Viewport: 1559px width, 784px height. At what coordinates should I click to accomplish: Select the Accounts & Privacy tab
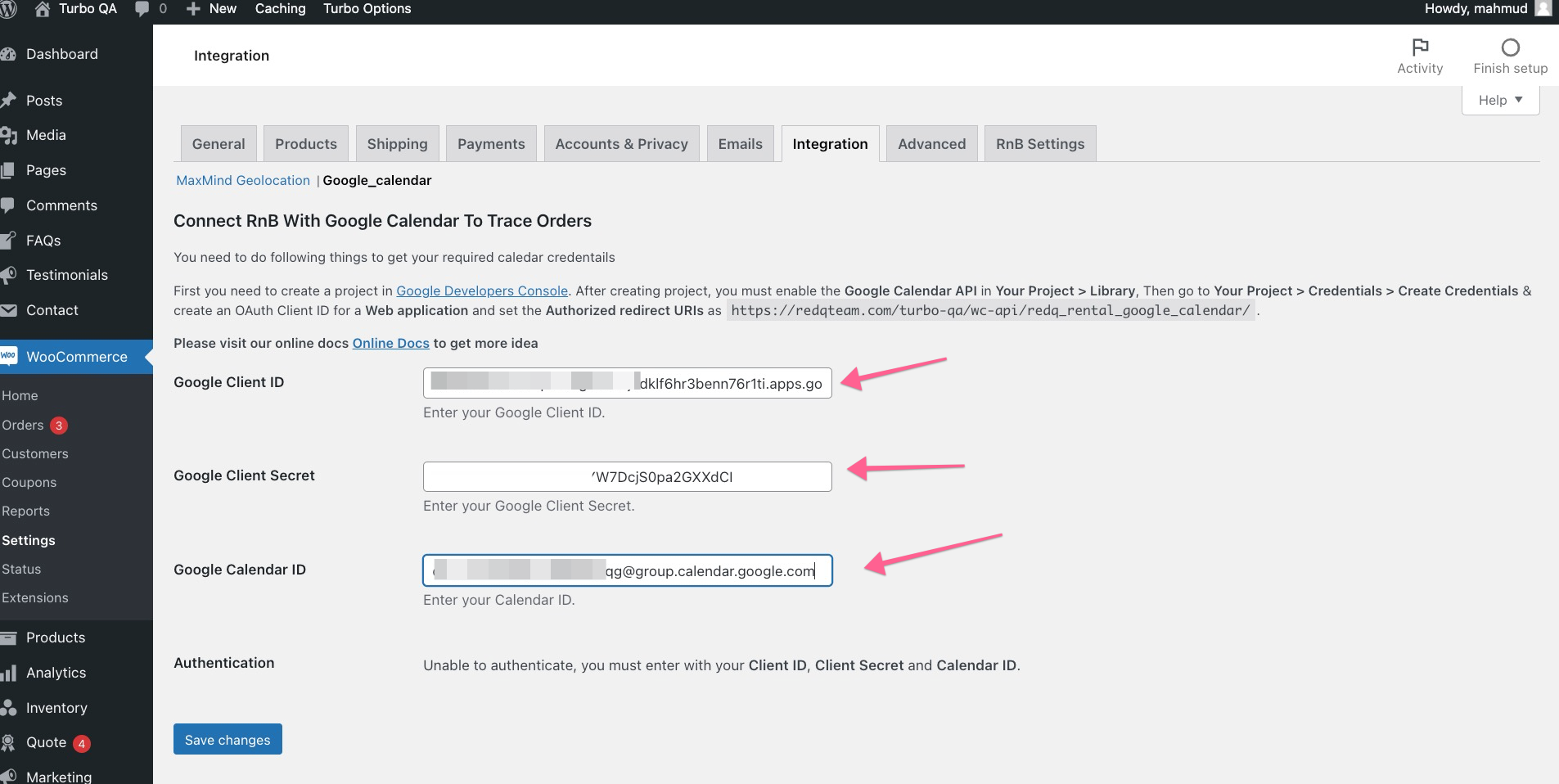coord(621,144)
